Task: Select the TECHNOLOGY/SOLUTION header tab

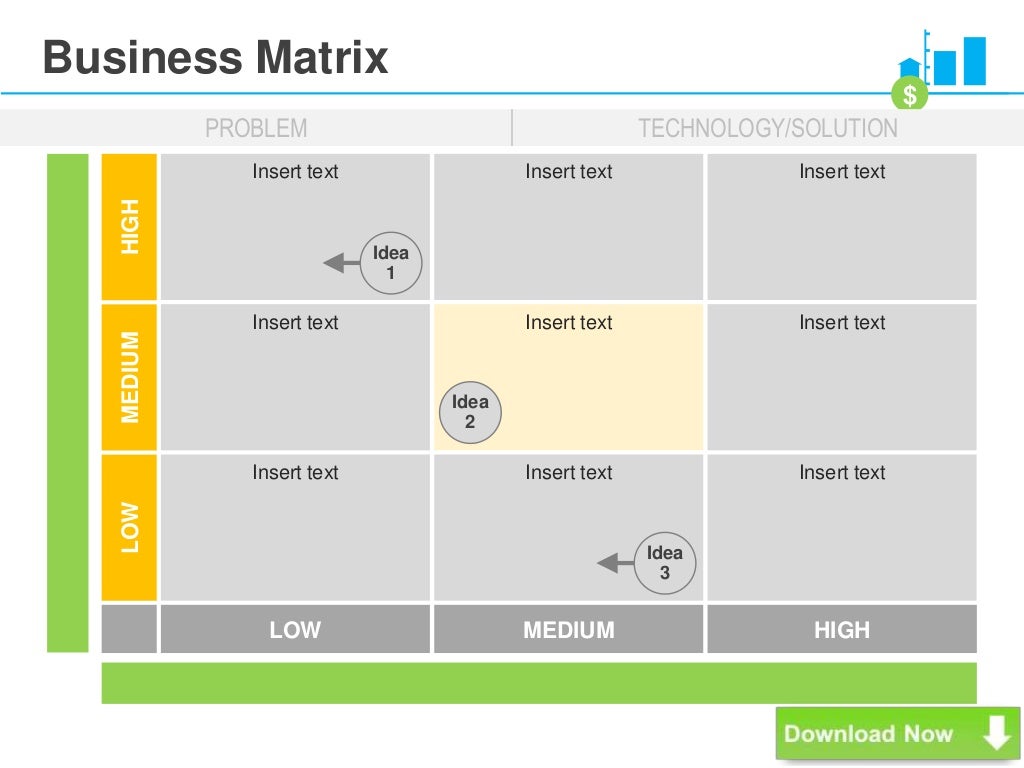Action: (x=768, y=128)
